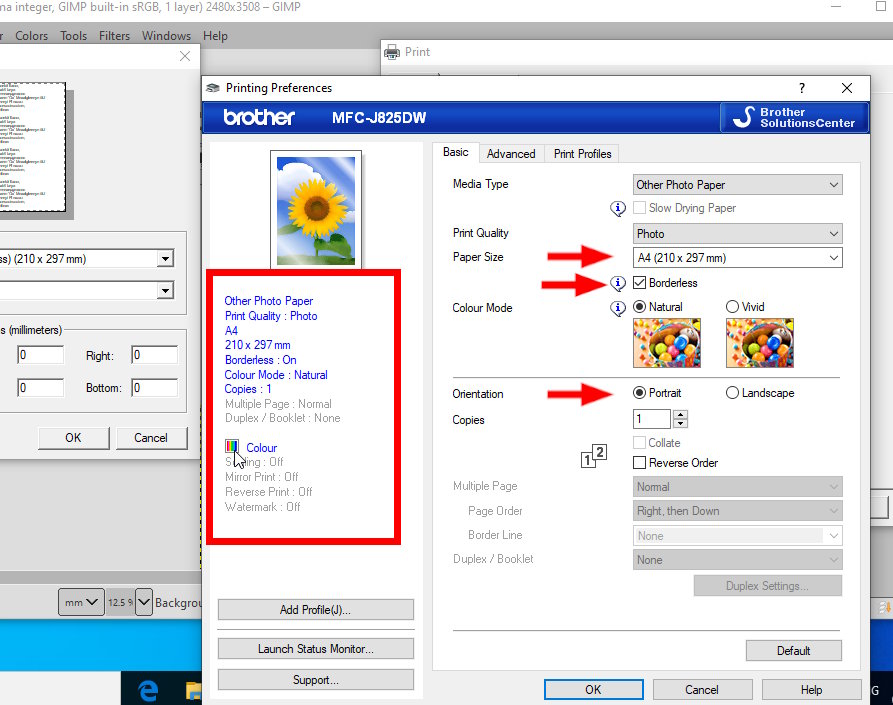Click the brother logo in header
Screen dimensions: 893x705
click(259, 117)
